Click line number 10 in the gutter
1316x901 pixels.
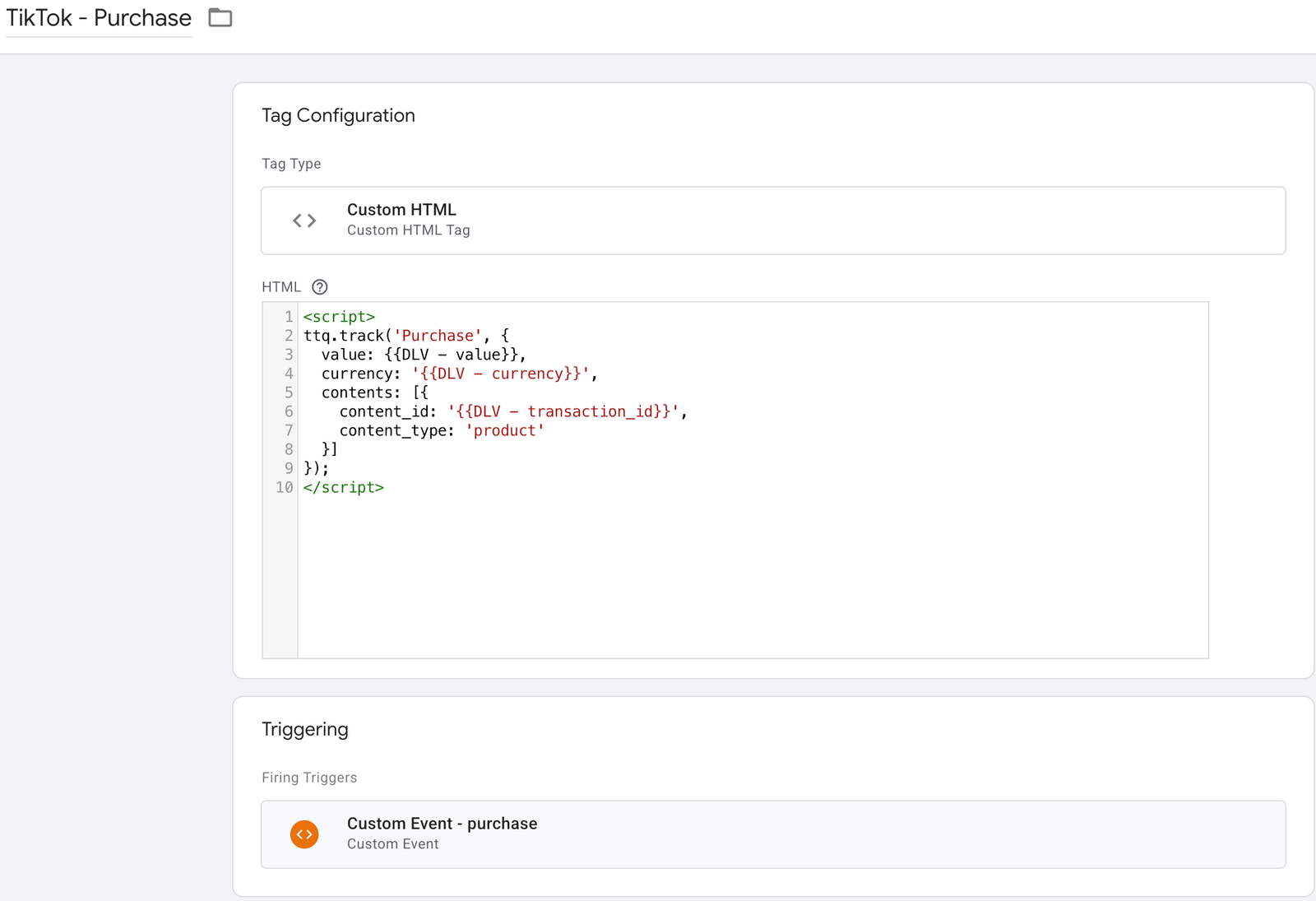[285, 487]
